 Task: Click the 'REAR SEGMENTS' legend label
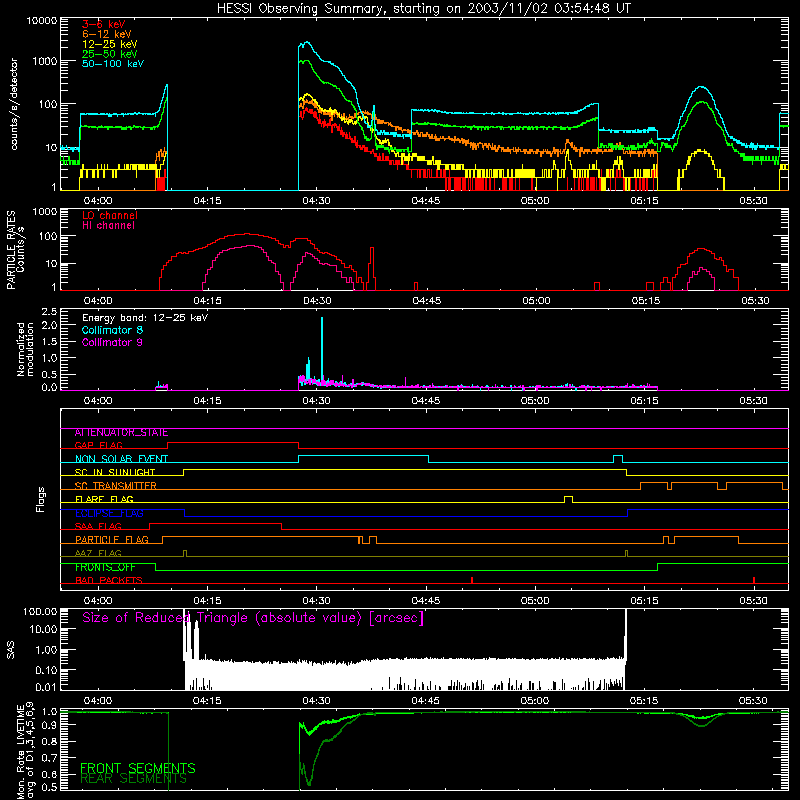134,779
